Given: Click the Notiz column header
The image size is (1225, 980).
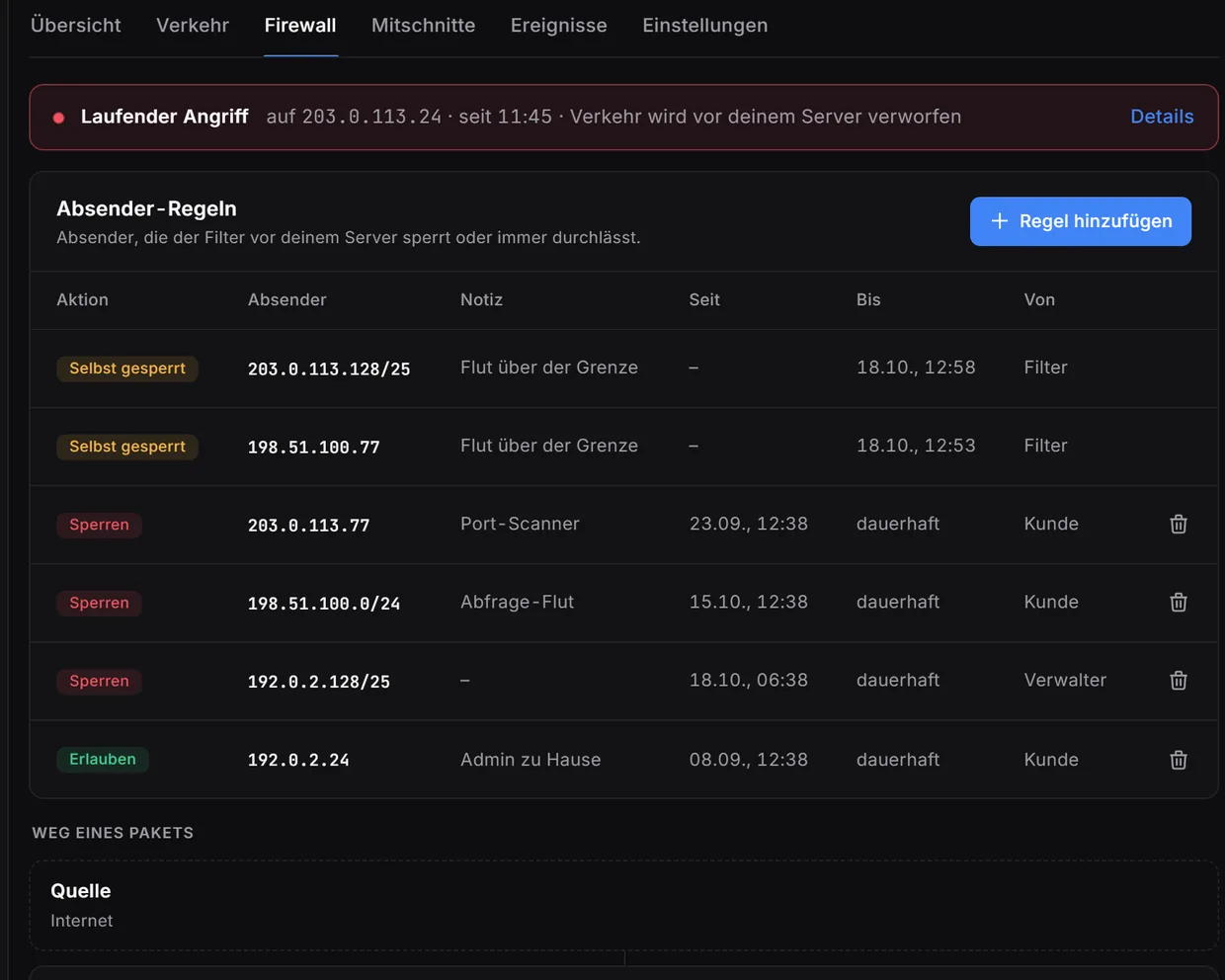Looking at the screenshot, I should 481,299.
